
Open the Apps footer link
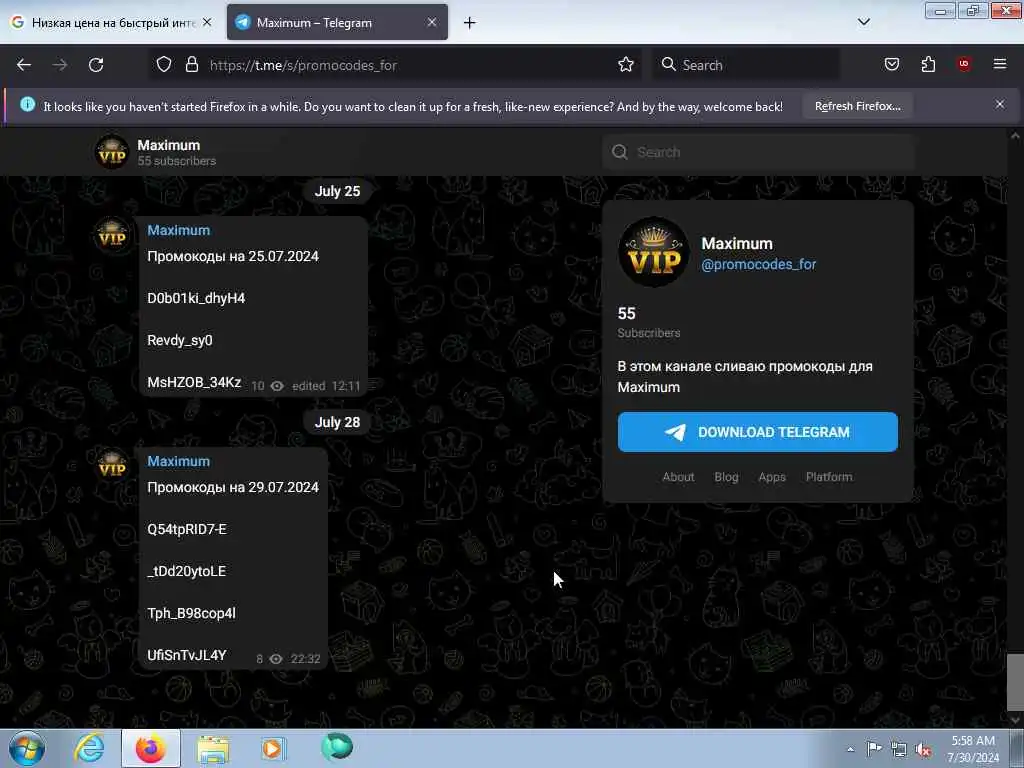click(772, 477)
